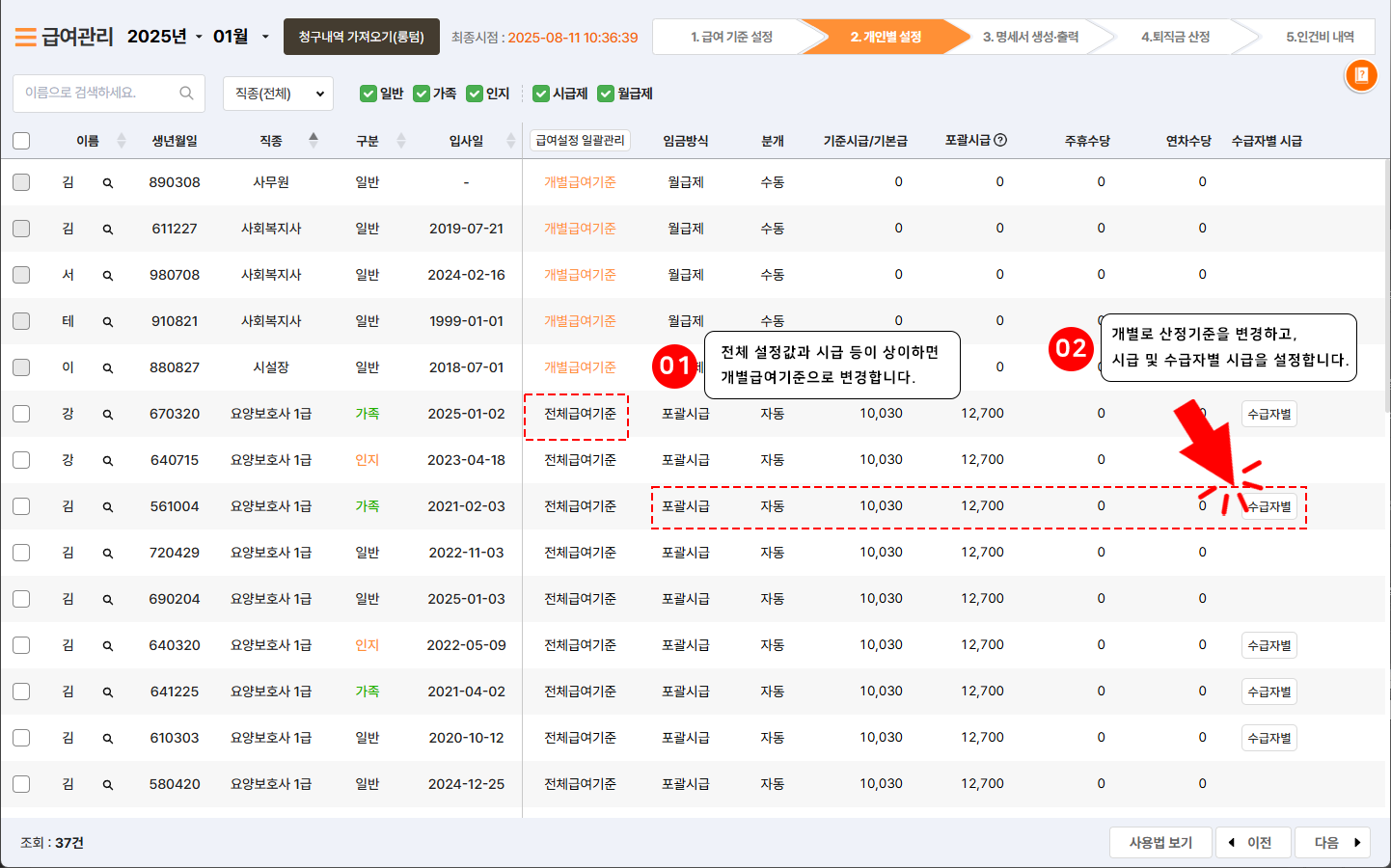Check the row checkbox for 670320
This screenshot has height=868, width=1391.
coord(21,414)
